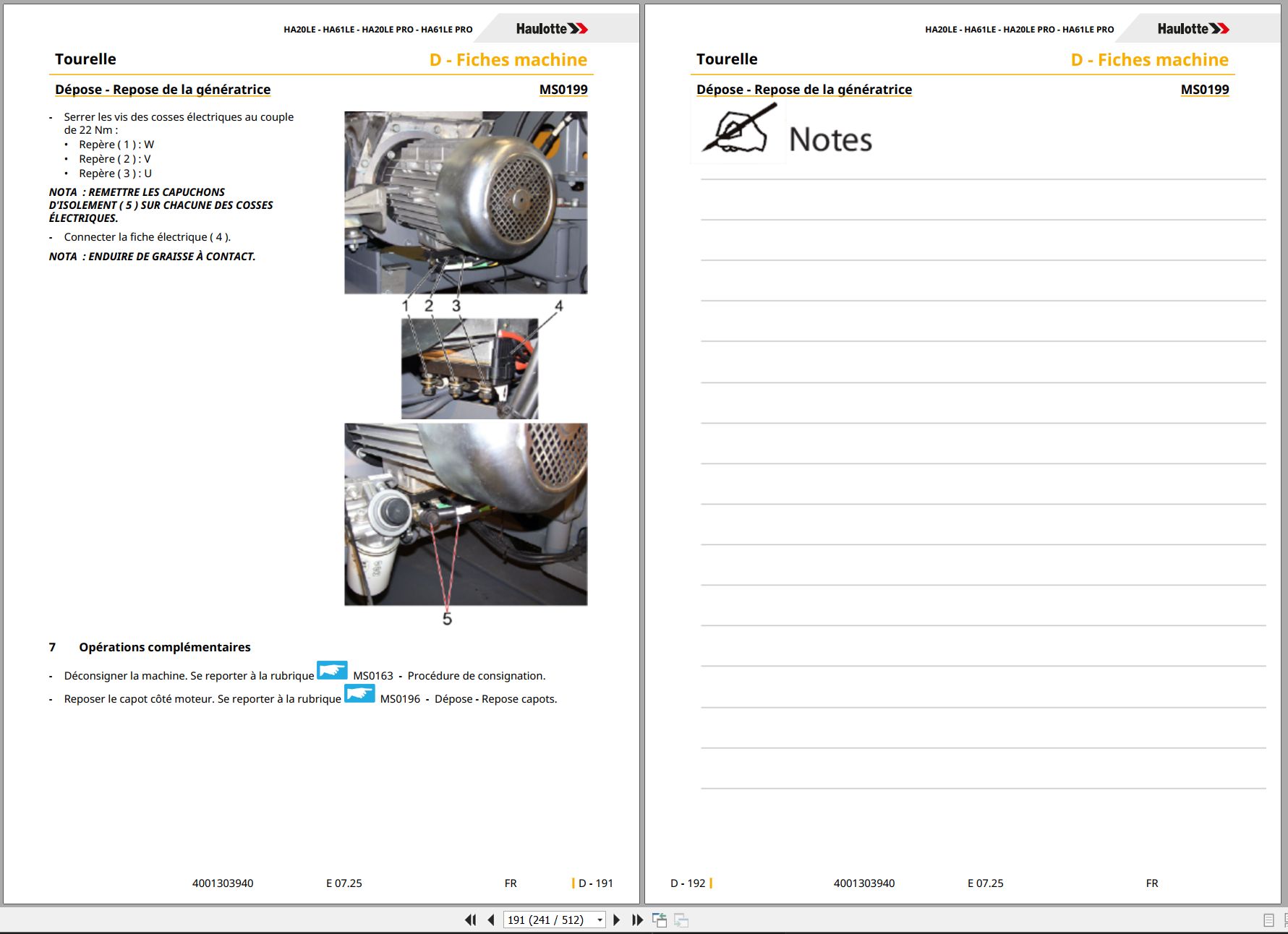Screen dimensions: 1288x934
Task: Click the Haulotte logo on left page
Action: coord(552,29)
